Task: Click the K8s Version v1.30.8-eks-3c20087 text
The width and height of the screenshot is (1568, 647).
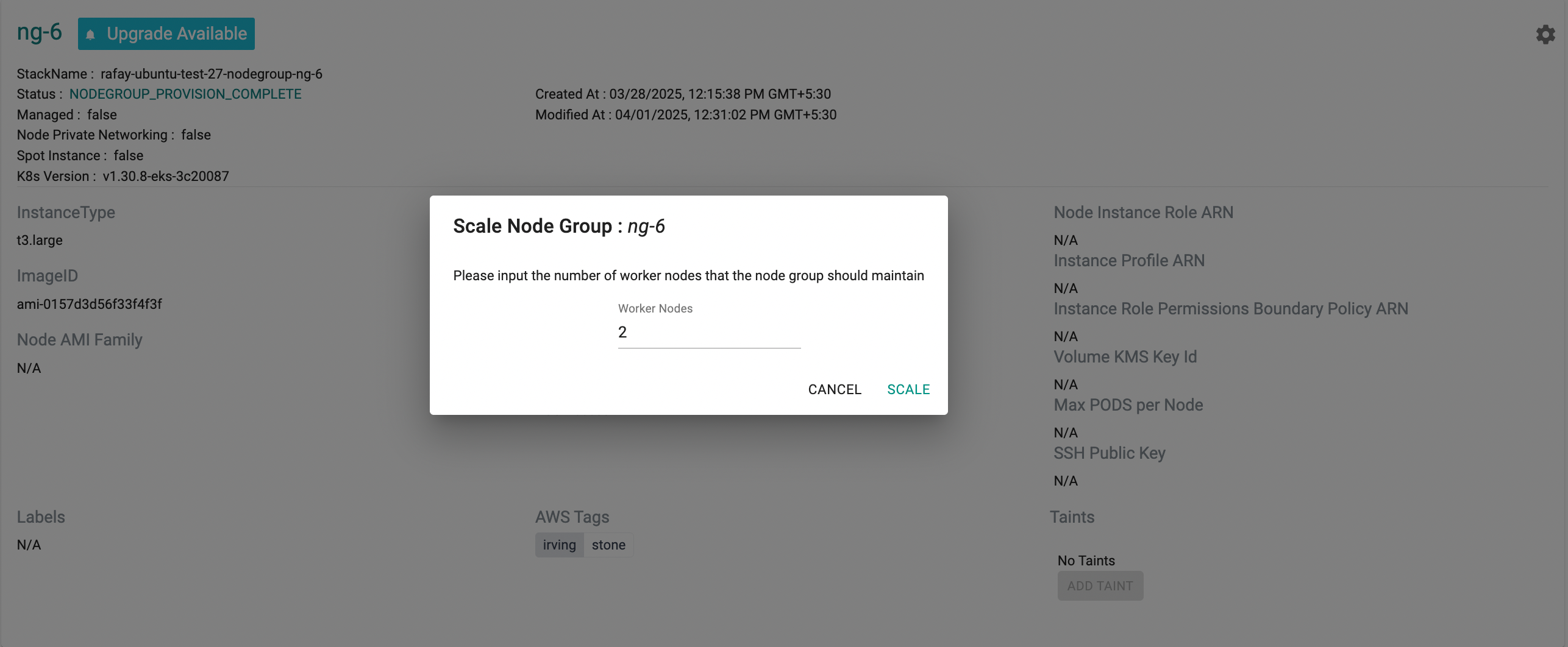Action: click(x=123, y=177)
